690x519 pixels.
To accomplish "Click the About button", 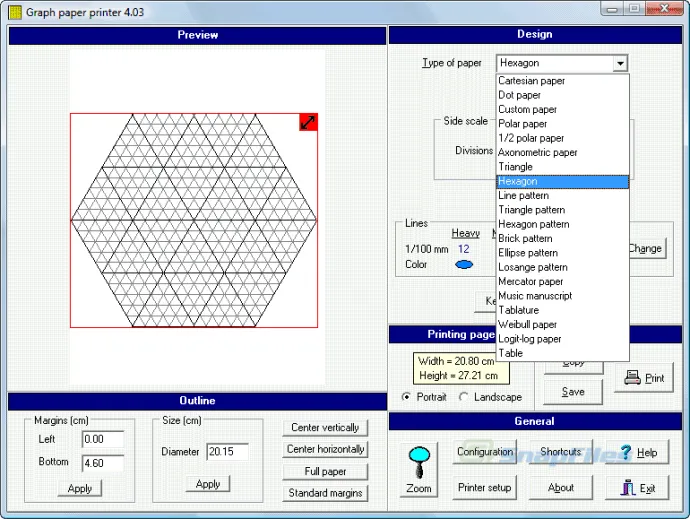I will click(561, 488).
